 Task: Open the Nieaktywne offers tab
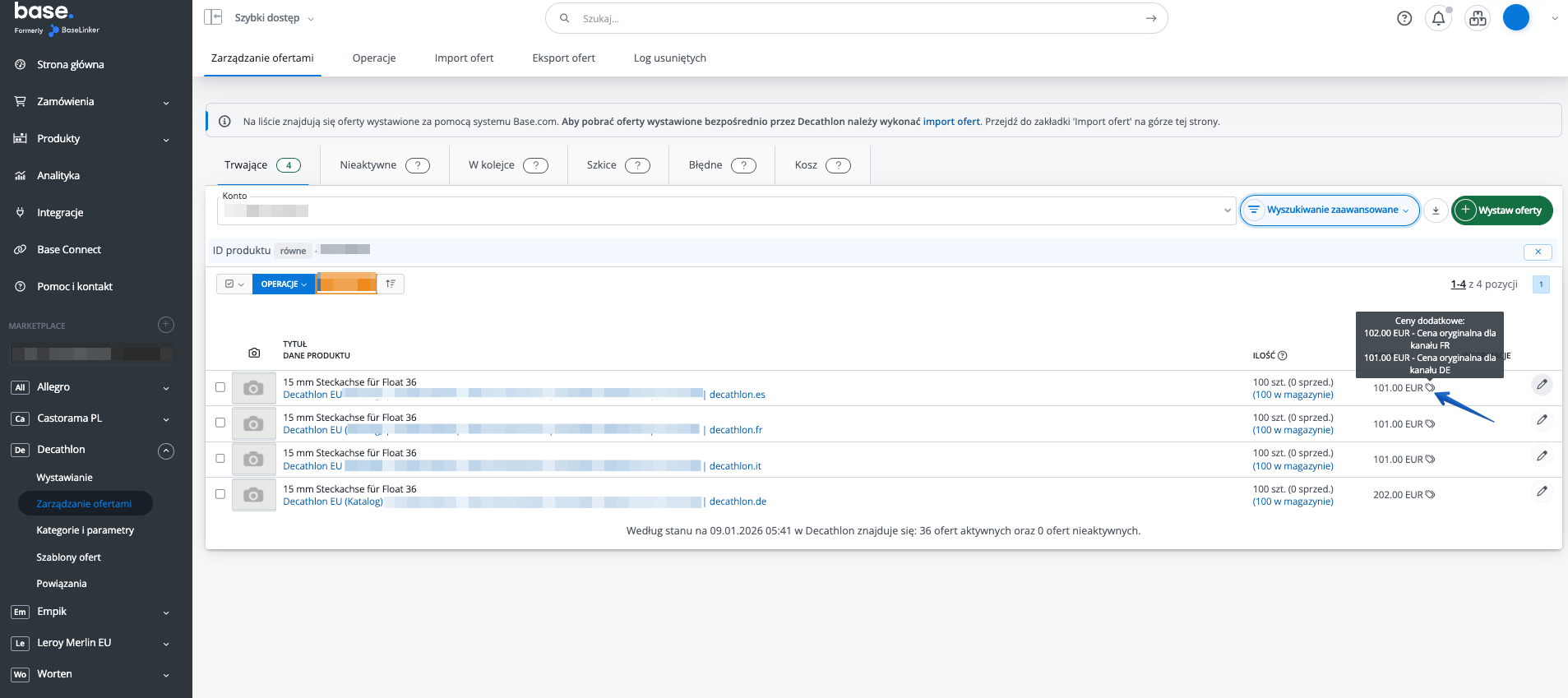(x=384, y=165)
